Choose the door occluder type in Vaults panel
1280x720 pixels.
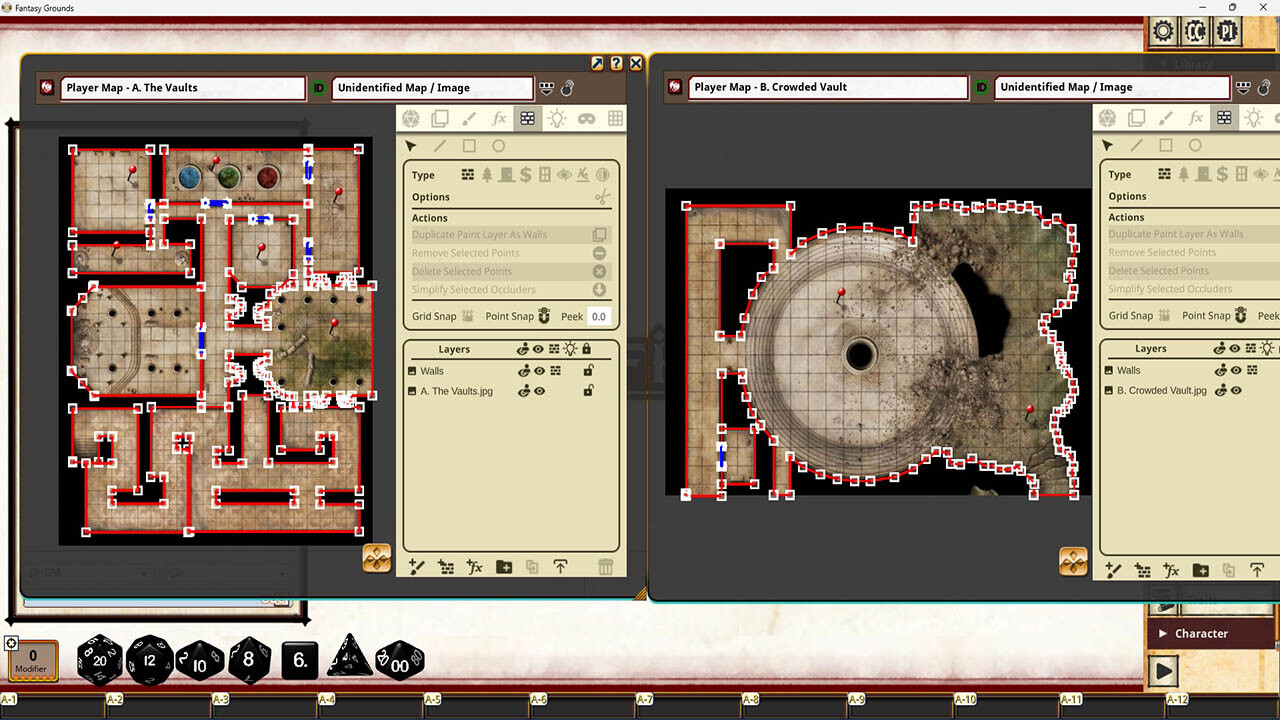(506, 175)
